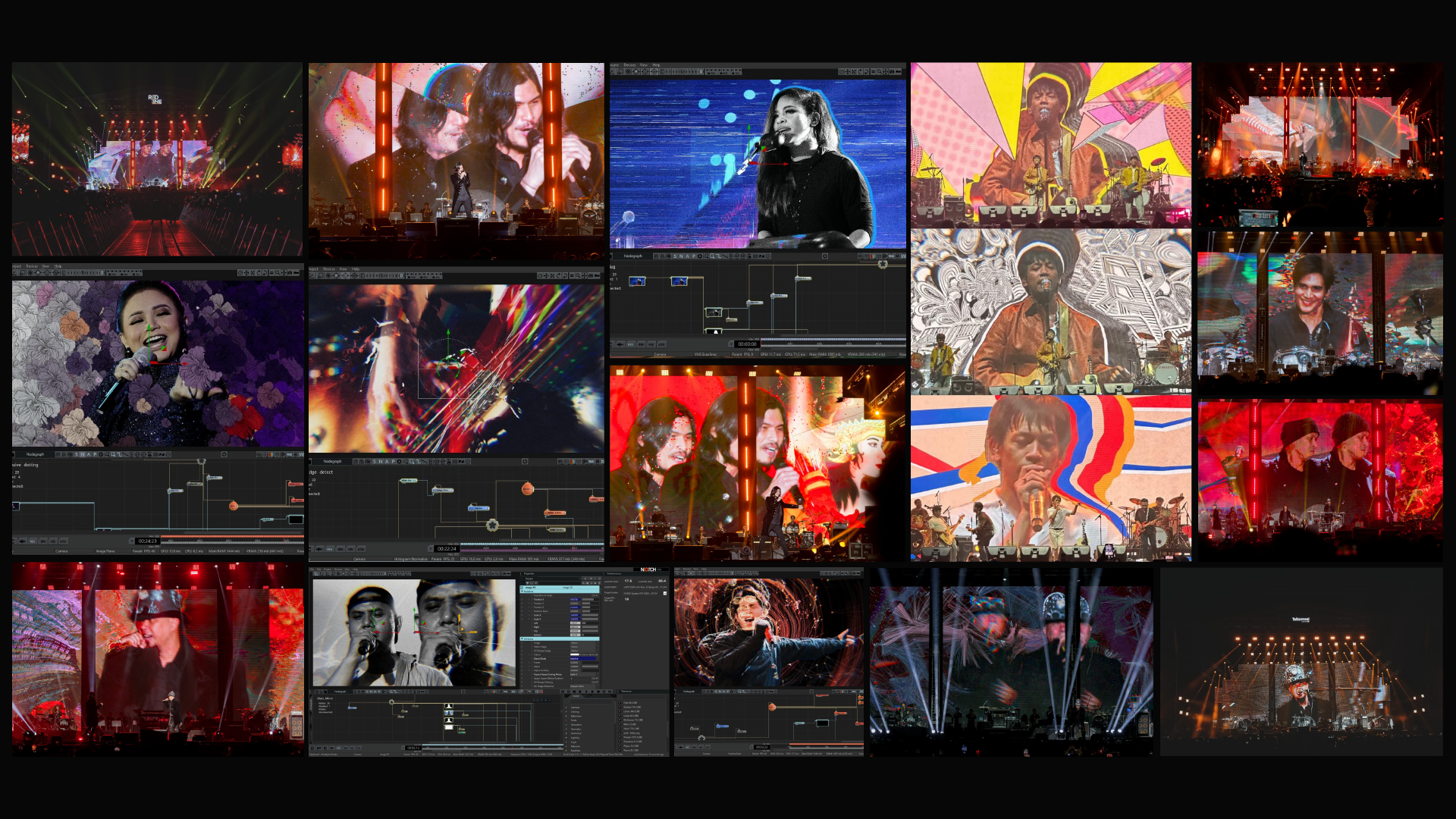
Task: Toggle S snap letter in blue singer nodegraph
Action: 675,256
